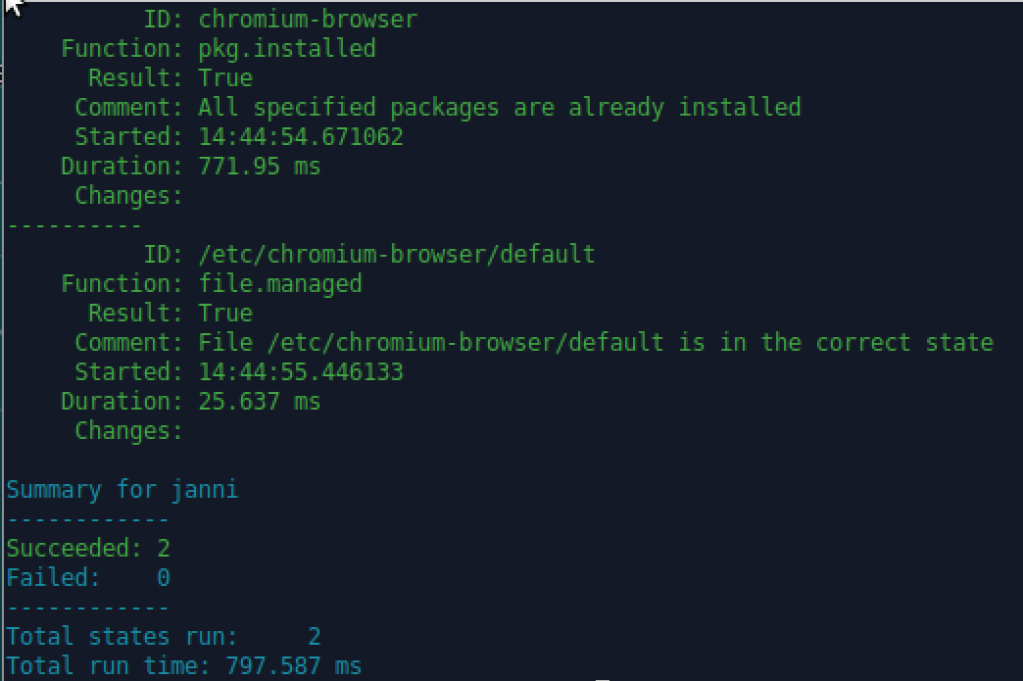The width and height of the screenshot is (1023, 681).
Task: Click the '771.95 ms' duration value
Action: coord(259,166)
